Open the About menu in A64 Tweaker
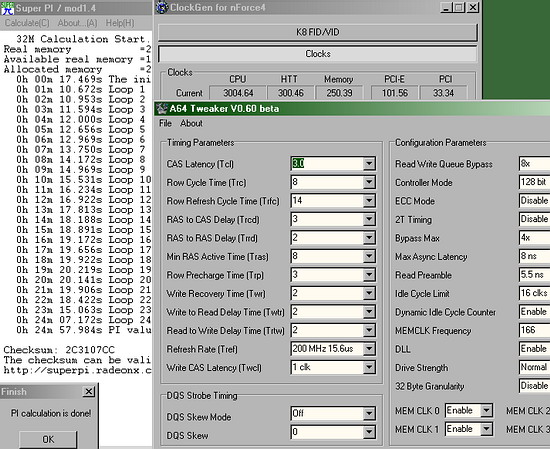The image size is (550, 449). click(x=191, y=123)
